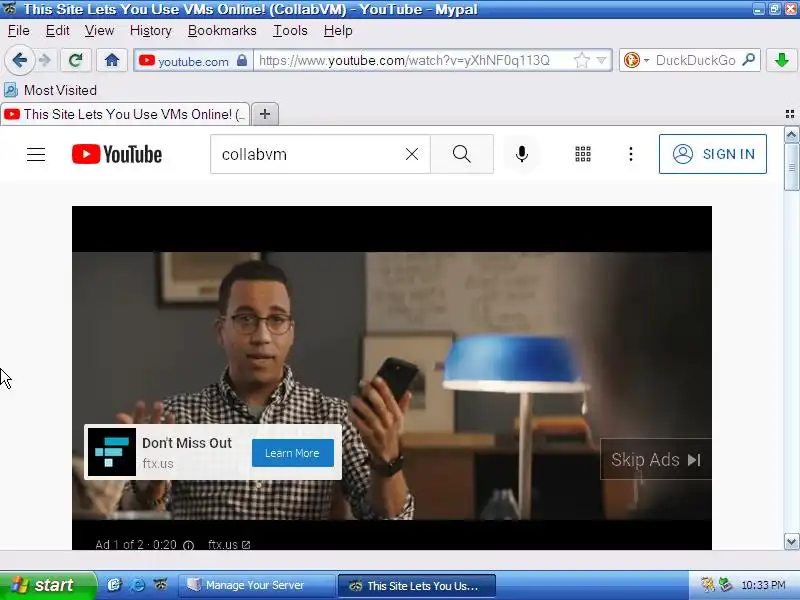
Task: Start voice search with the microphone icon
Action: (x=521, y=154)
